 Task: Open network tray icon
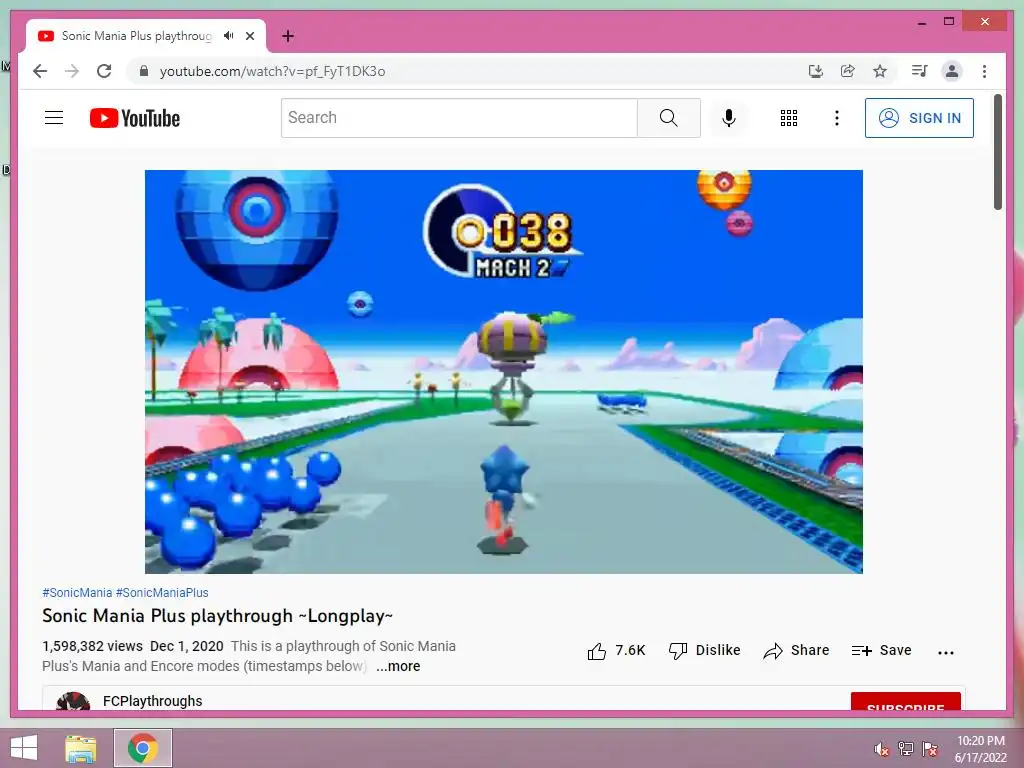(906, 748)
